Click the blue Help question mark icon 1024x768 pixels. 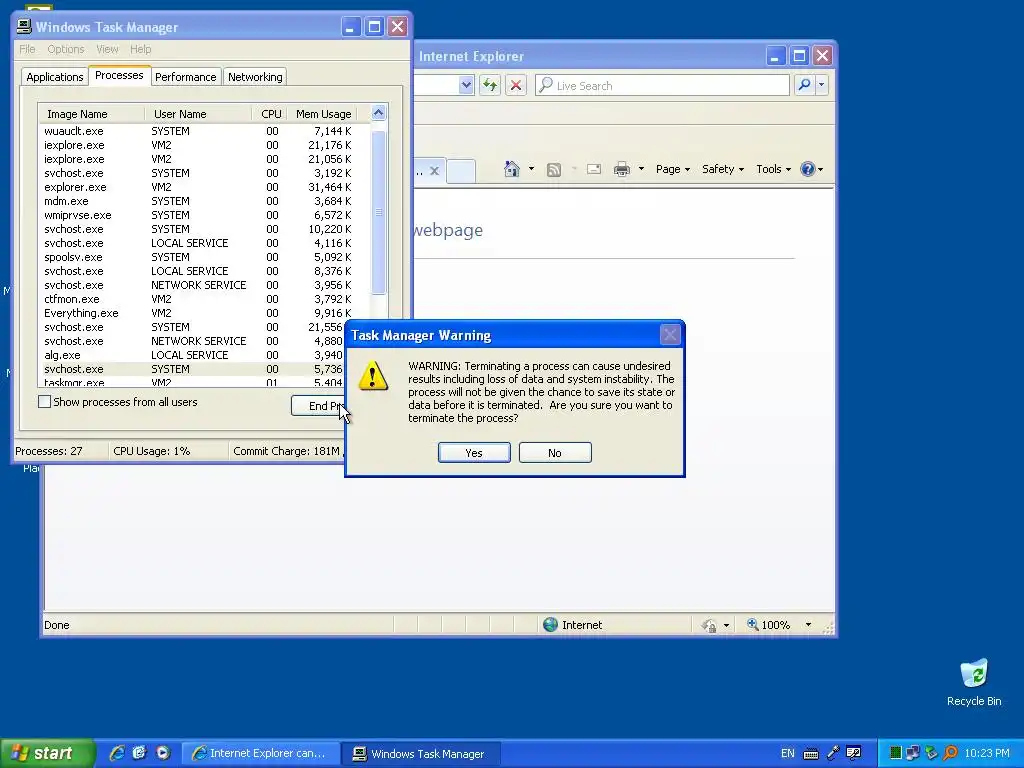click(808, 169)
